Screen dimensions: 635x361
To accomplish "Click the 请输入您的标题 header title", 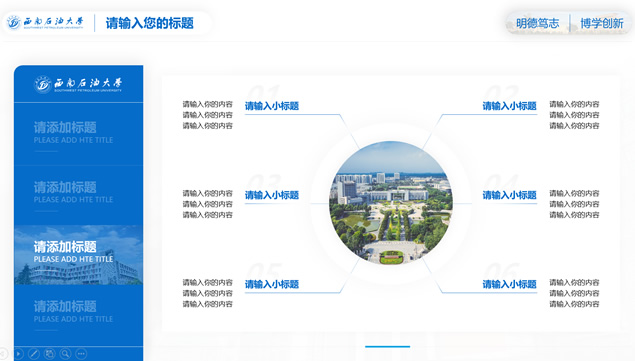I will point(149,23).
